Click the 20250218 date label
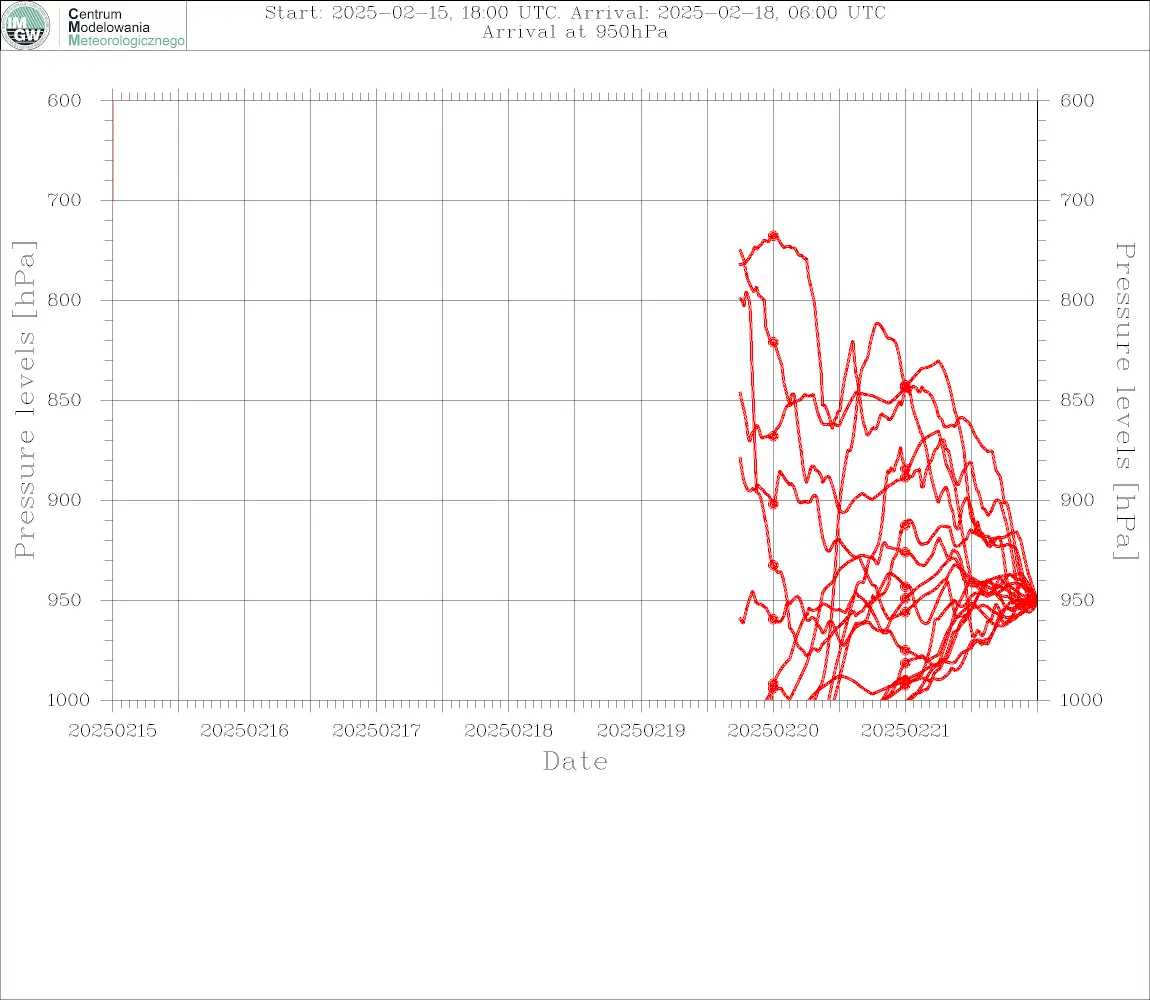This screenshot has height=1000, width=1150. 508,731
